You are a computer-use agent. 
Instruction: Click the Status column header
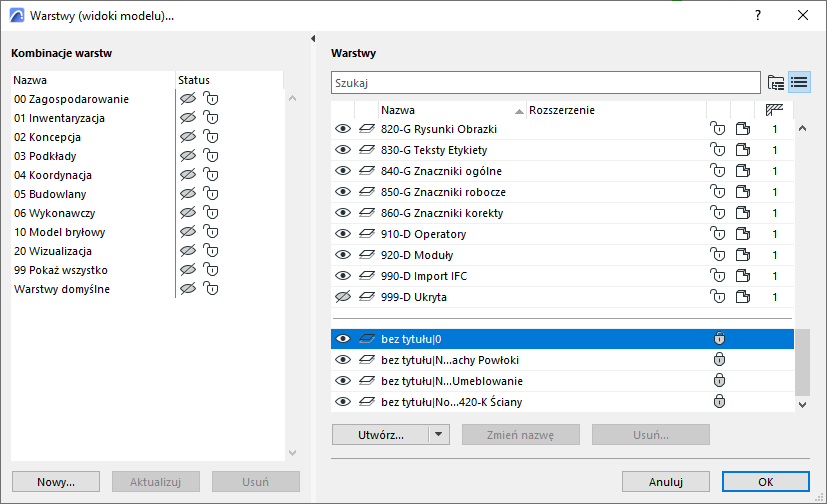pyautogui.click(x=229, y=80)
